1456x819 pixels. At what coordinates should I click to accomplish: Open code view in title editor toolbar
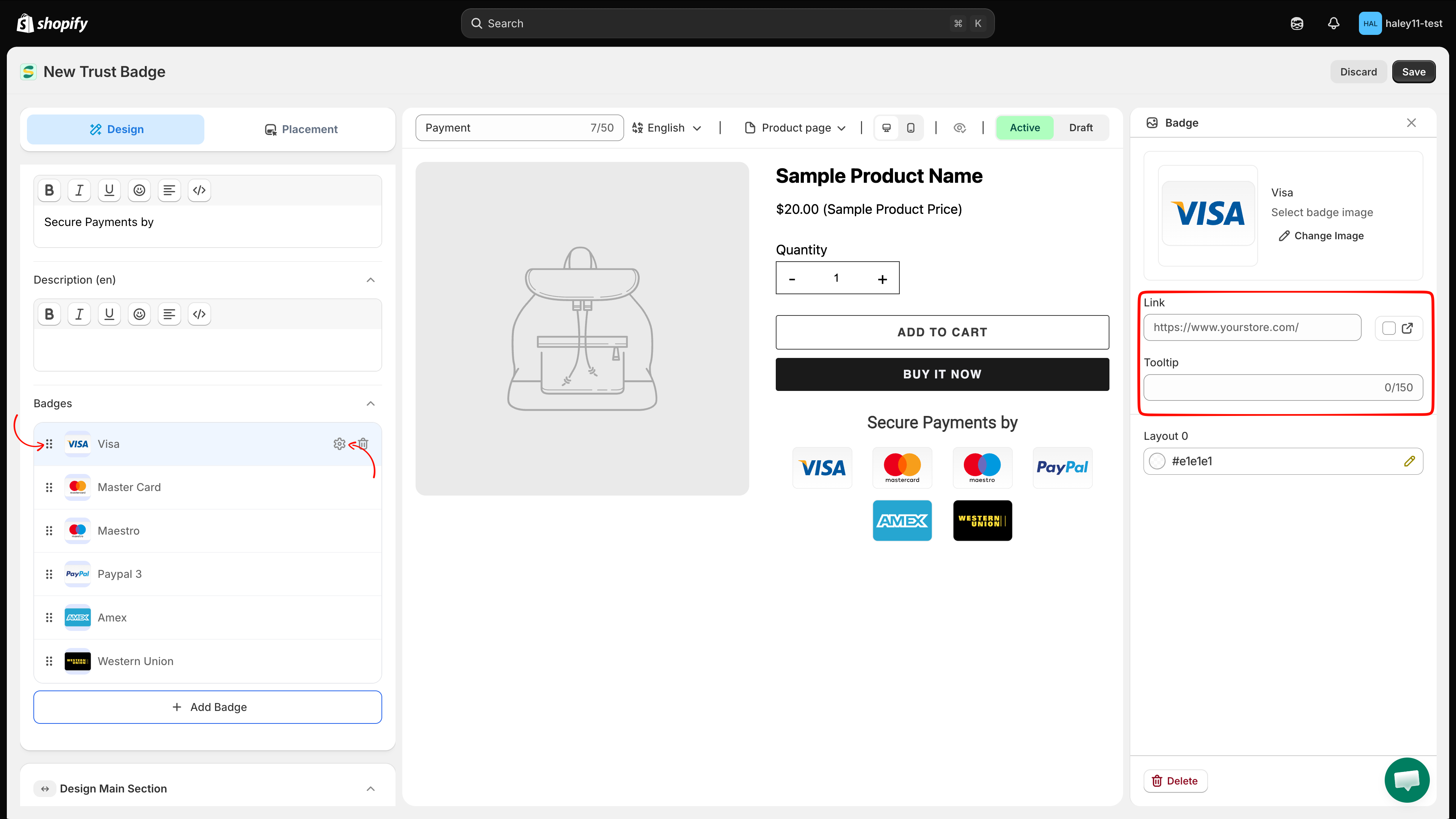[199, 190]
